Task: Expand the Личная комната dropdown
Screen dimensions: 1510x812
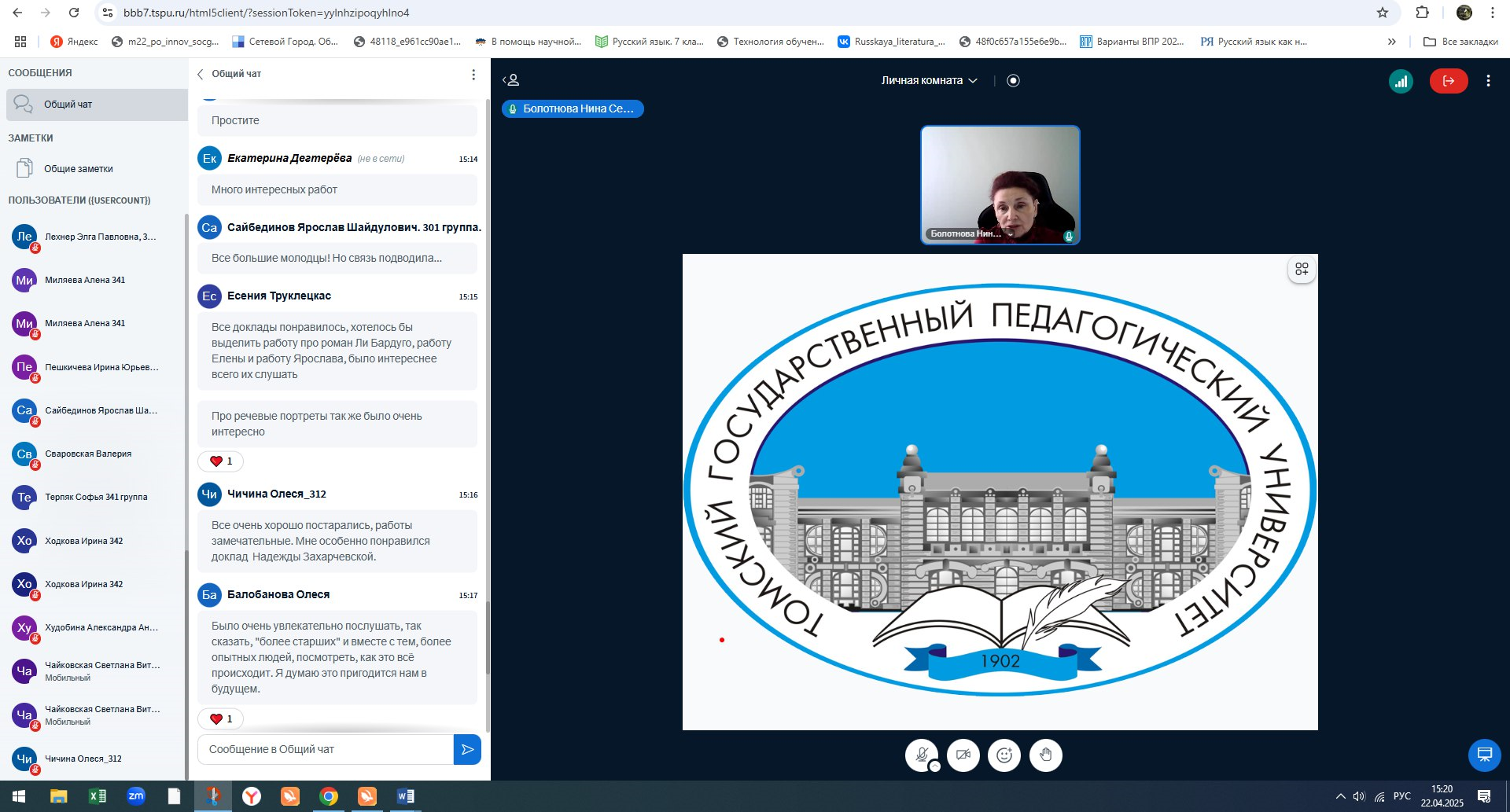Action: [x=929, y=80]
